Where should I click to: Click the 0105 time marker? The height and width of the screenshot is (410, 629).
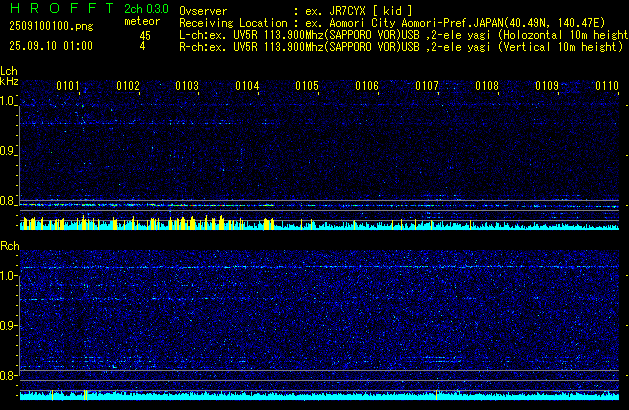click(x=307, y=86)
